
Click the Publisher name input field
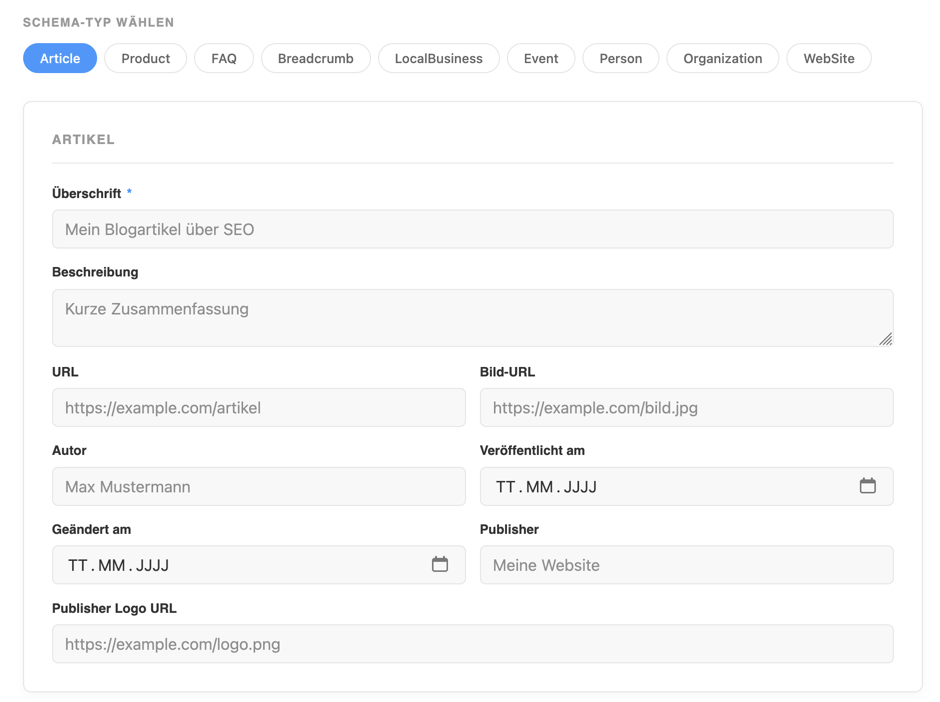pyautogui.click(x=686, y=565)
